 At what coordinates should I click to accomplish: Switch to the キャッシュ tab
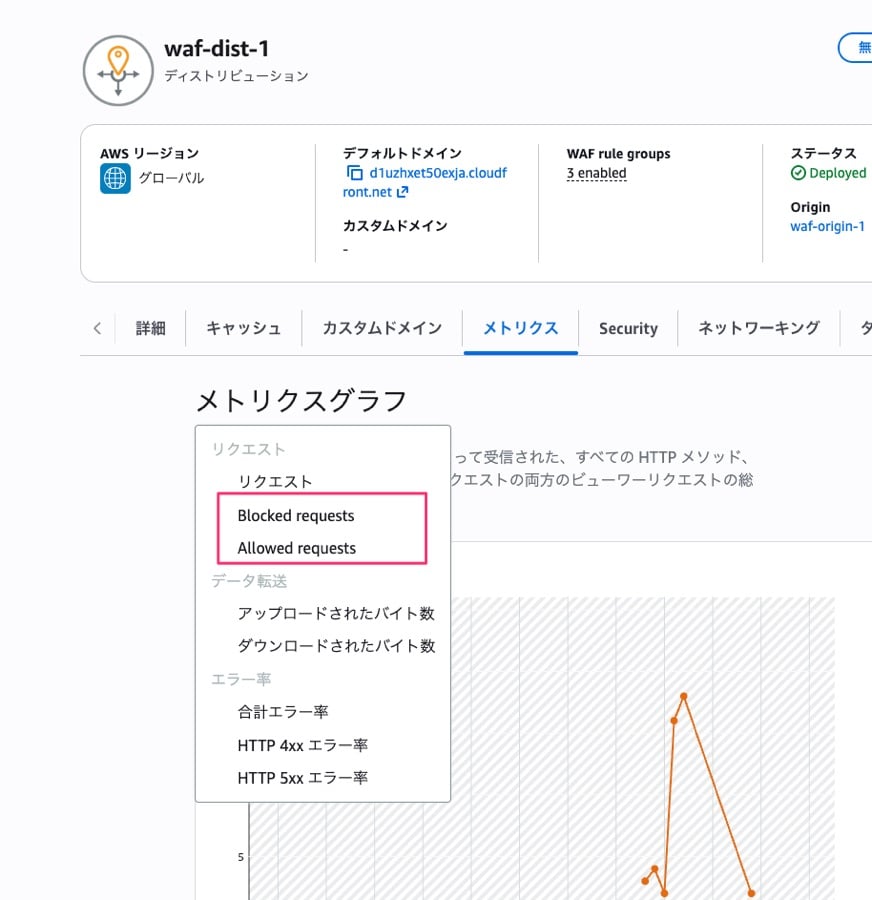243,328
